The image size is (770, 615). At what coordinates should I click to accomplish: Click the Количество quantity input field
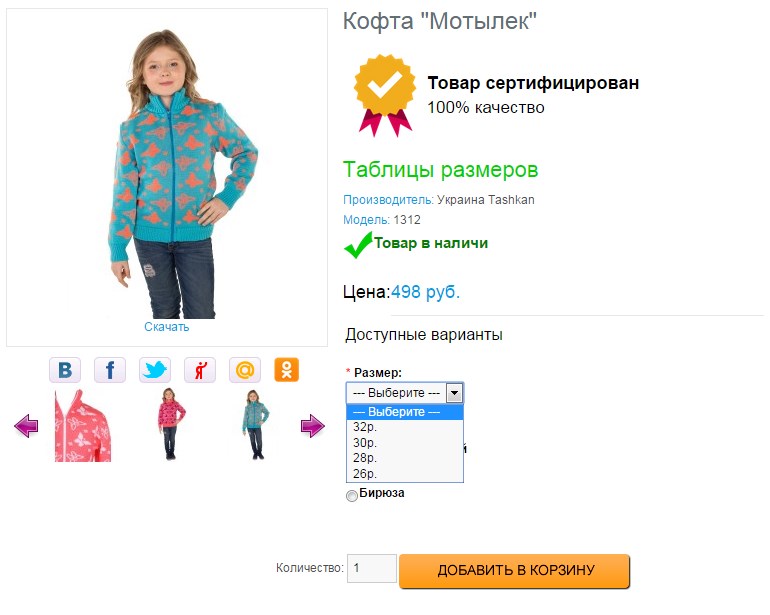tap(371, 569)
